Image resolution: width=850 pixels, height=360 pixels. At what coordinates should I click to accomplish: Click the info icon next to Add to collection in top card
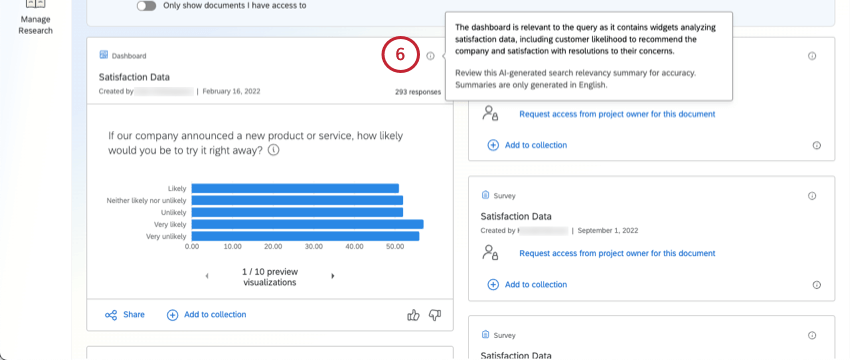(817, 145)
